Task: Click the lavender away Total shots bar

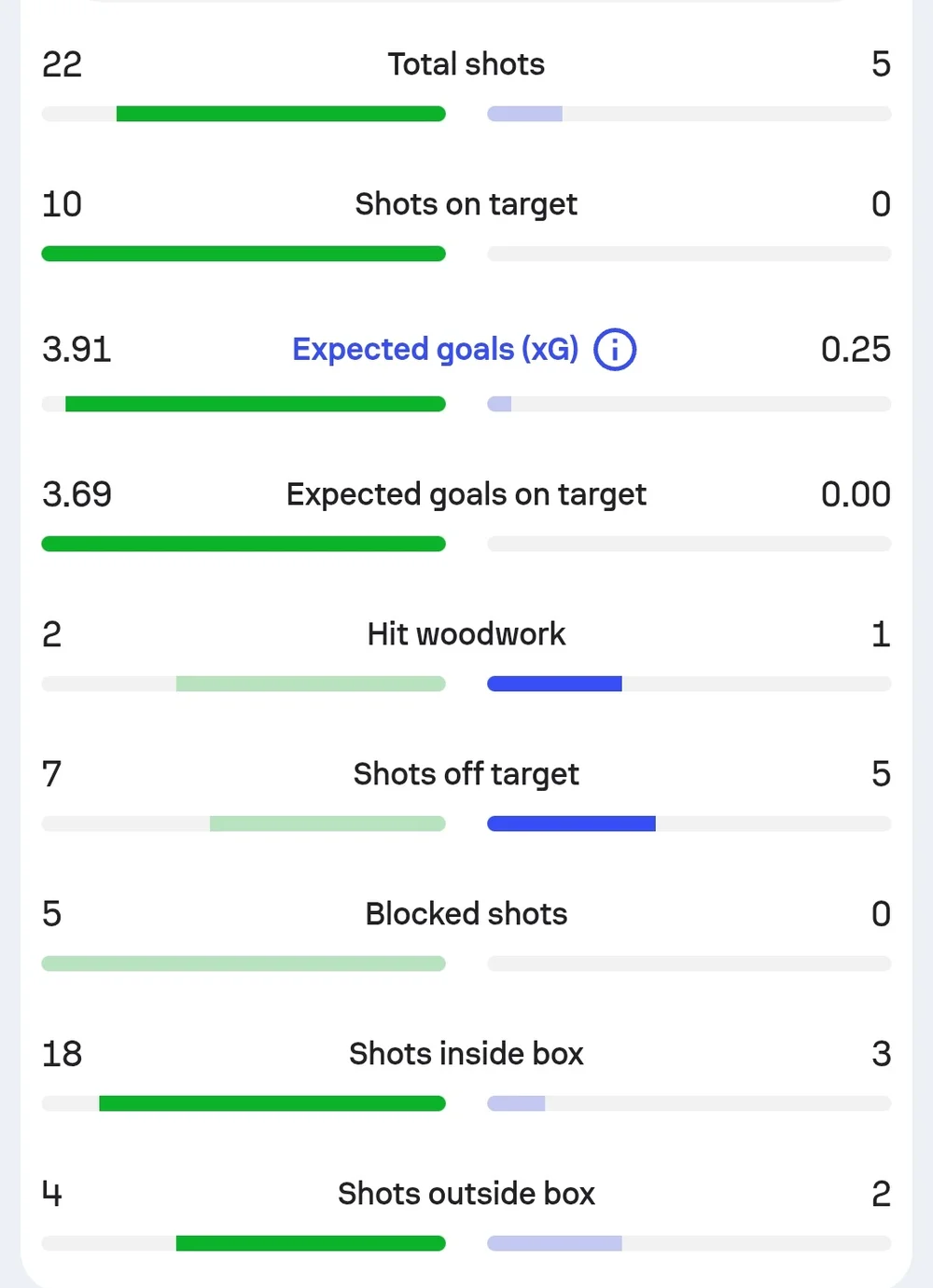Action: click(x=524, y=114)
